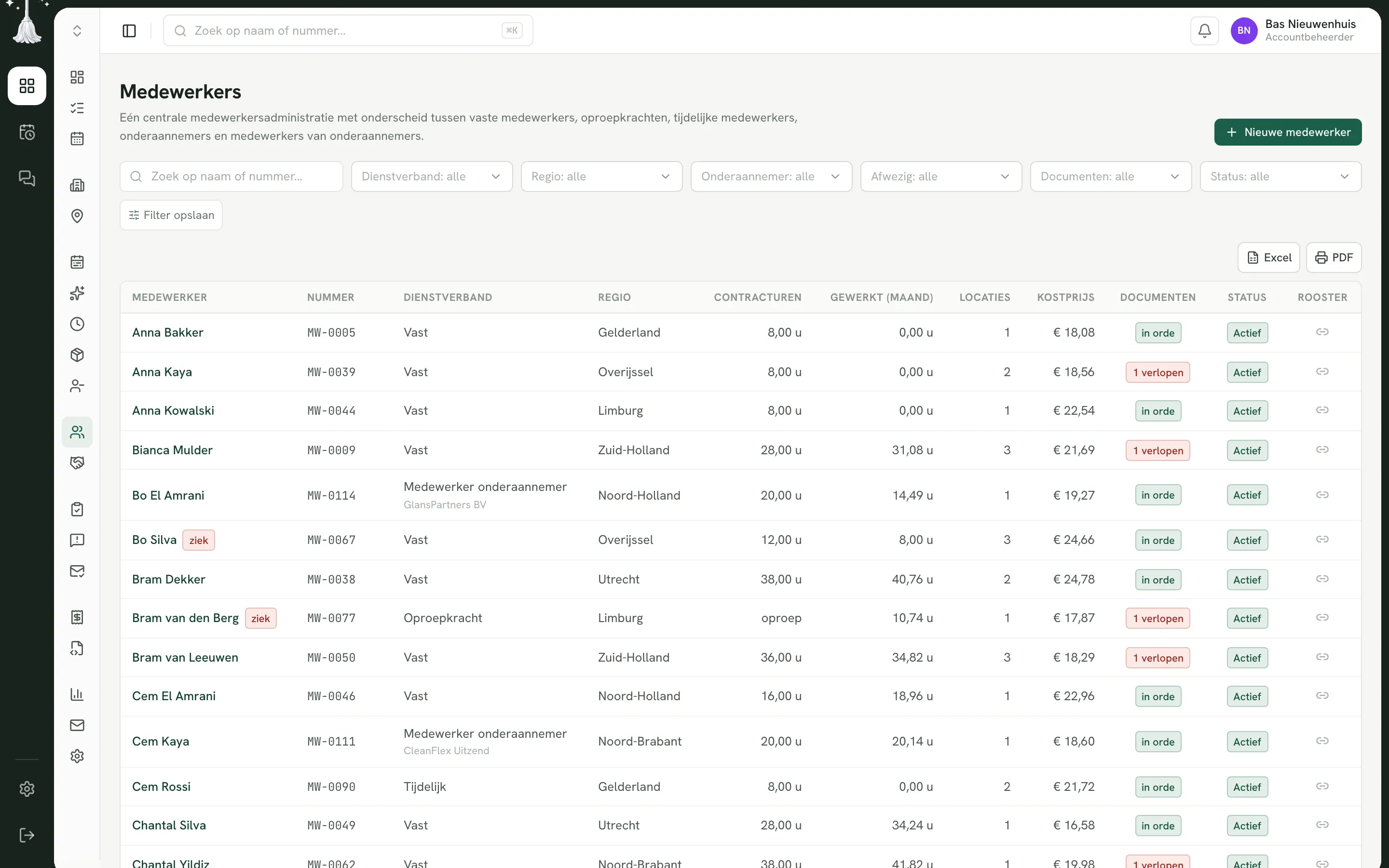The width and height of the screenshot is (1389, 868).
Task: Open the notifications bell
Action: 1204,30
